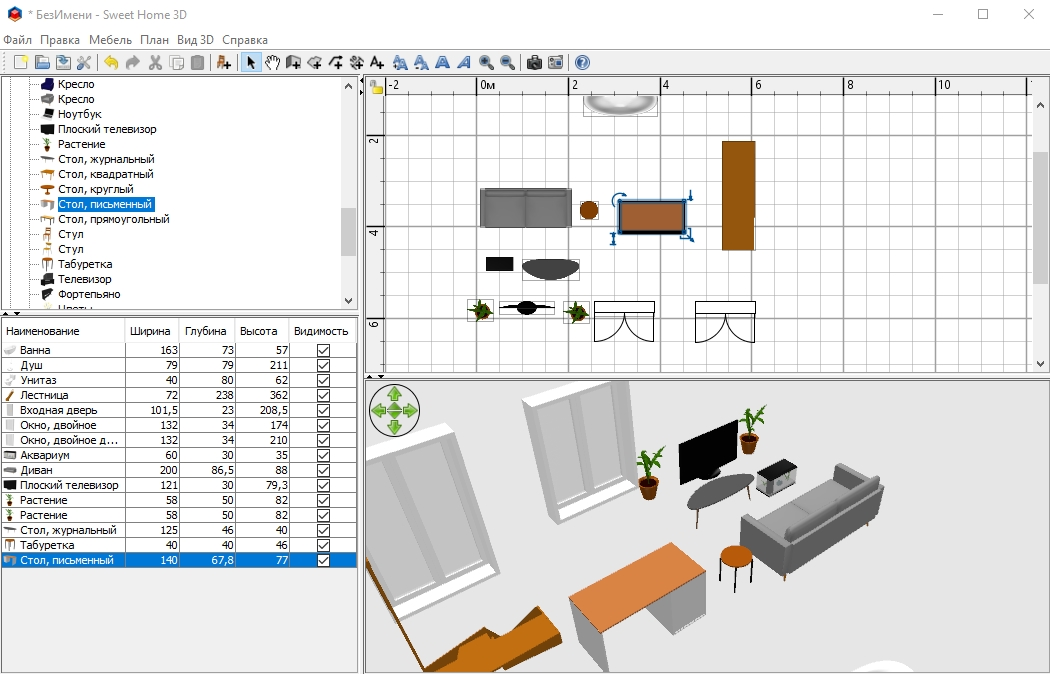Image resolution: width=1050 pixels, height=674 pixels.
Task: Select the Лестница row in the table
Action: click(x=179, y=395)
